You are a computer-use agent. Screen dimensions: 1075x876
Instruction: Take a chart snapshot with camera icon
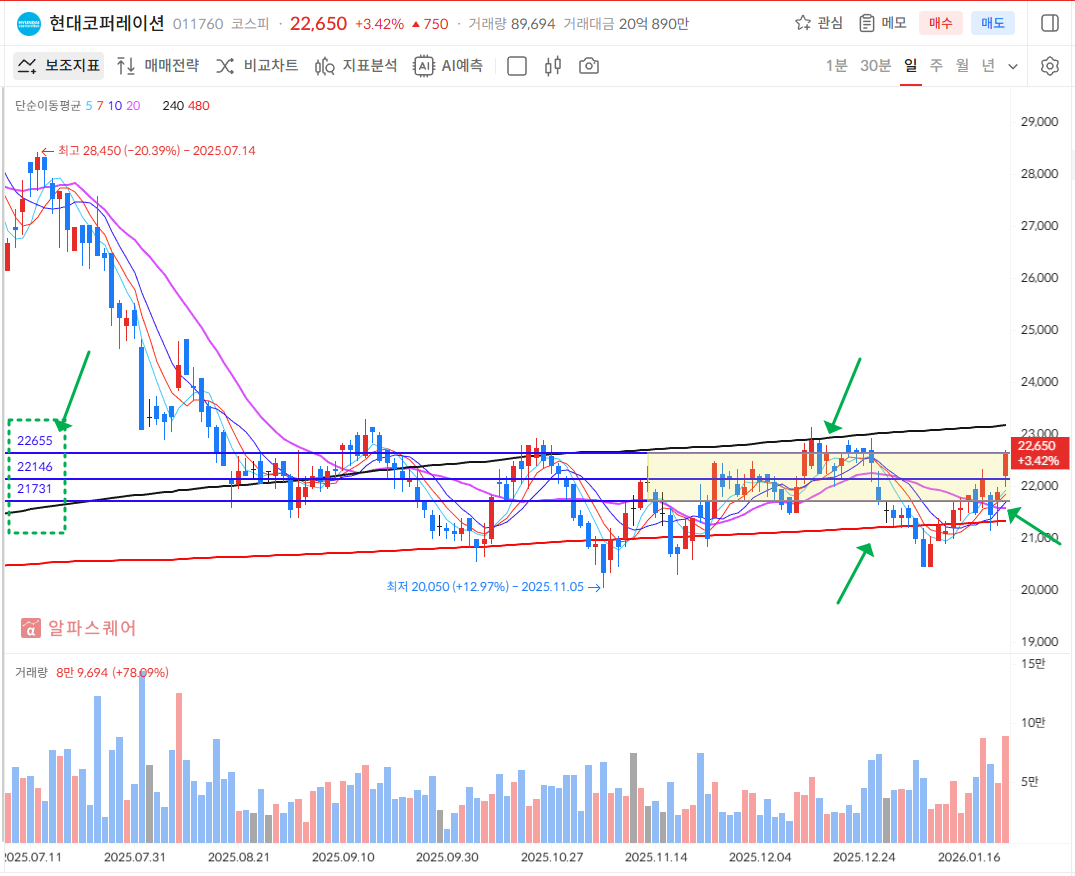point(589,66)
